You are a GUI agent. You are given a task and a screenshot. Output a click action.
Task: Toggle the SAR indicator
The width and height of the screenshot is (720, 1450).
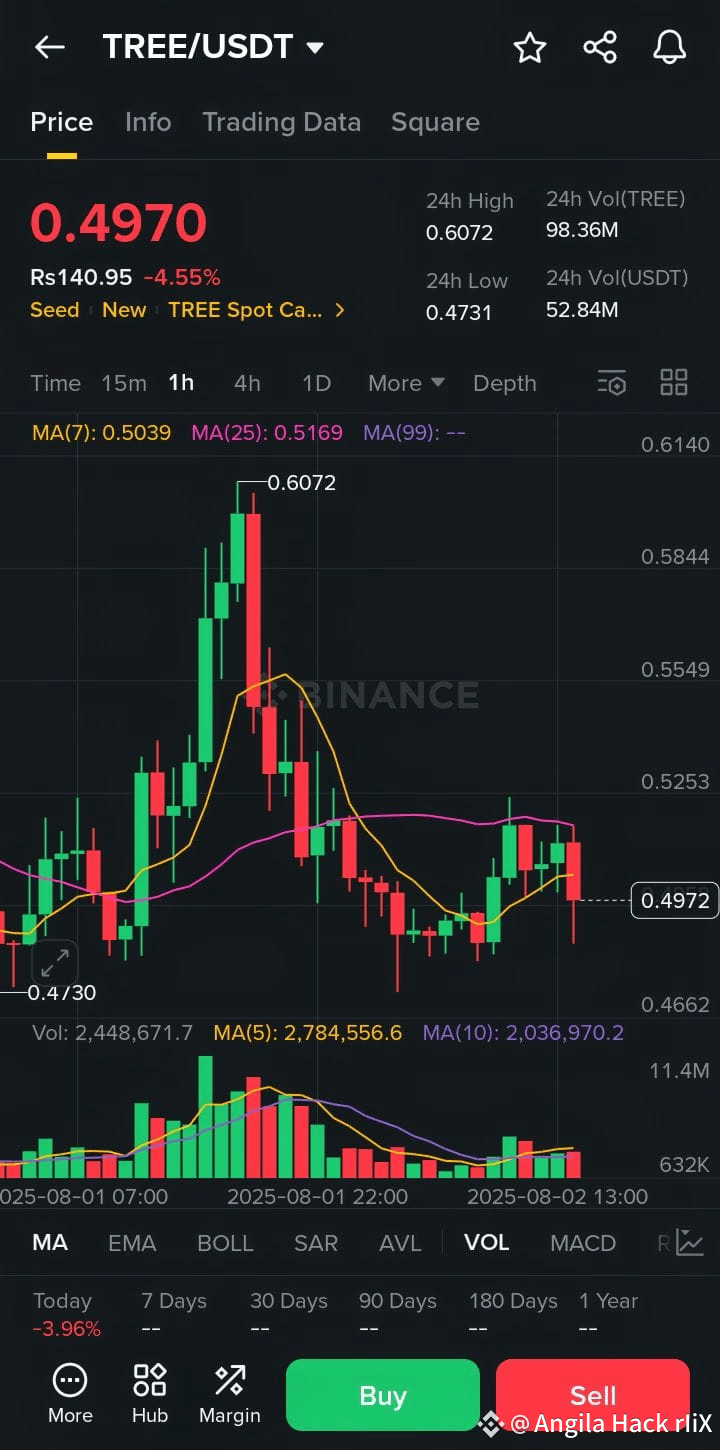coord(316,1242)
